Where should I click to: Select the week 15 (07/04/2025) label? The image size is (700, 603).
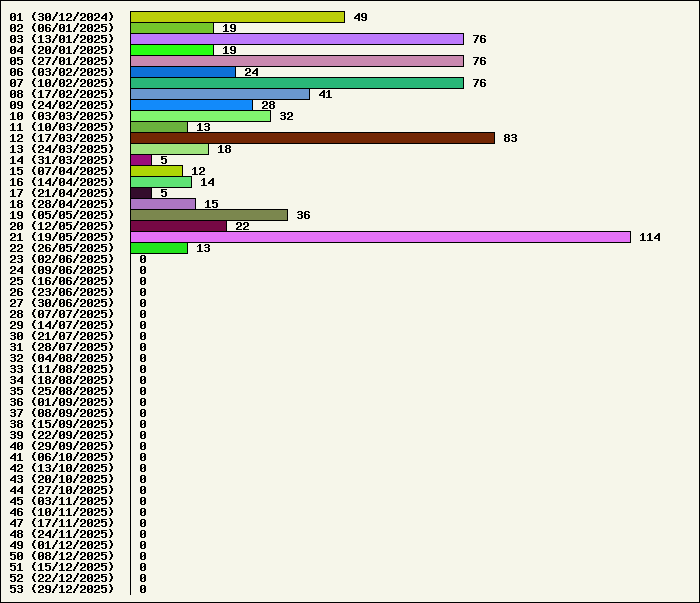[62, 171]
